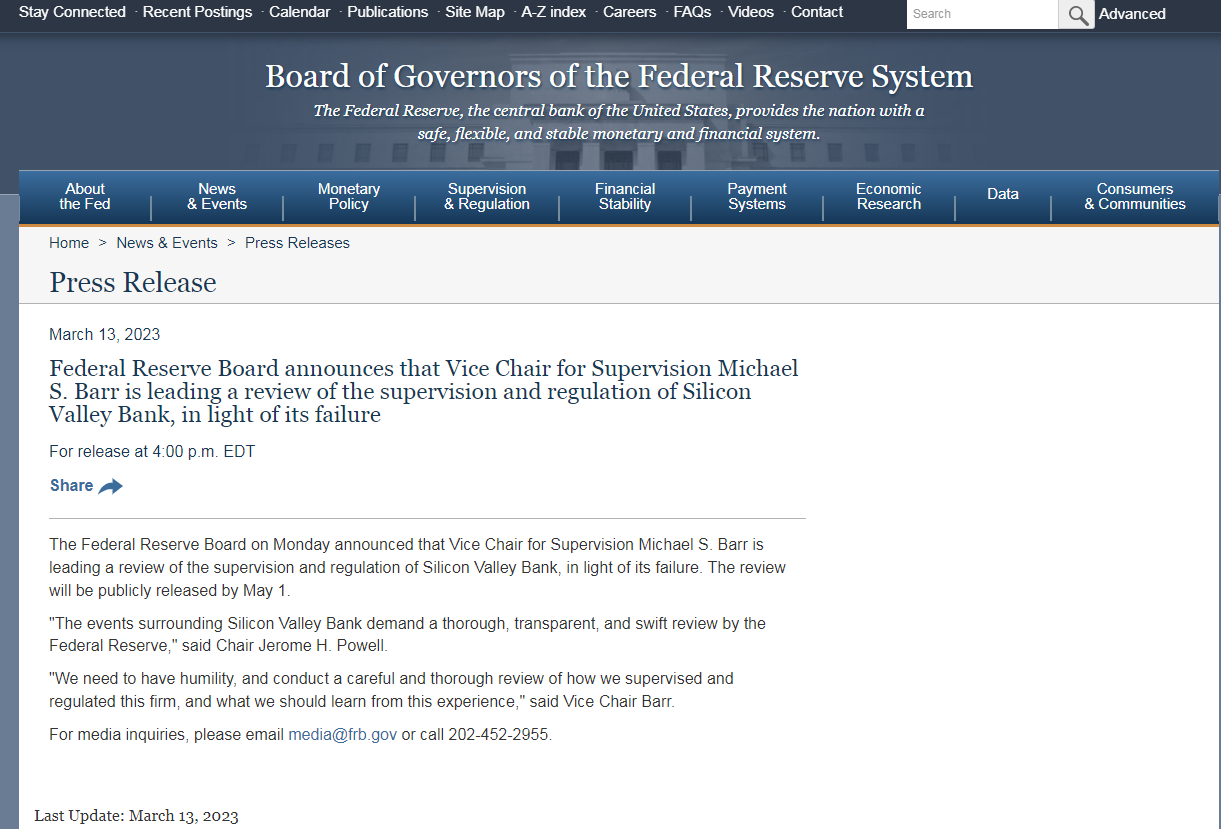This screenshot has width=1221, height=829.
Task: Click the search input field
Action: click(x=981, y=14)
